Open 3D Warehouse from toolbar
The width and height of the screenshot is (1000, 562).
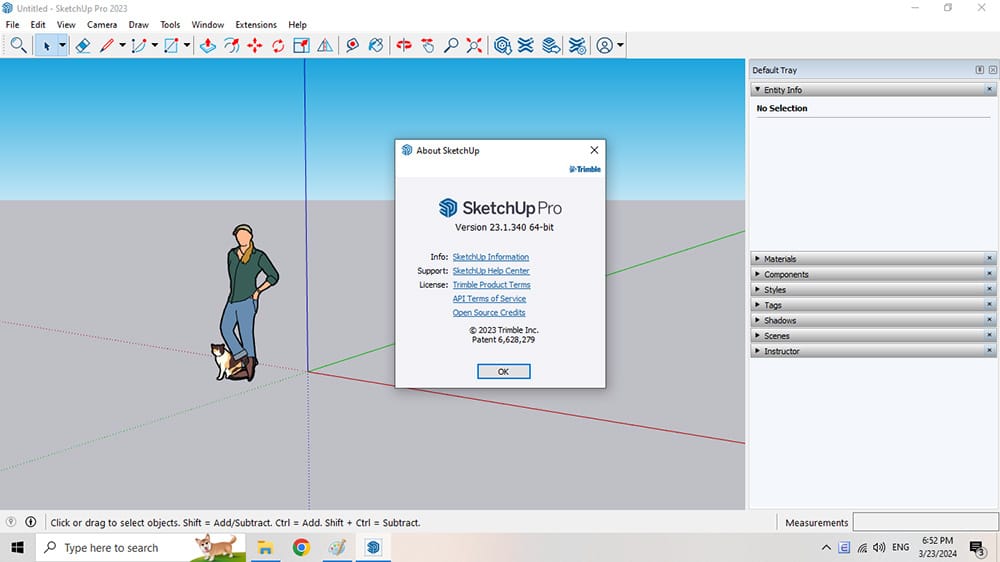pos(503,45)
